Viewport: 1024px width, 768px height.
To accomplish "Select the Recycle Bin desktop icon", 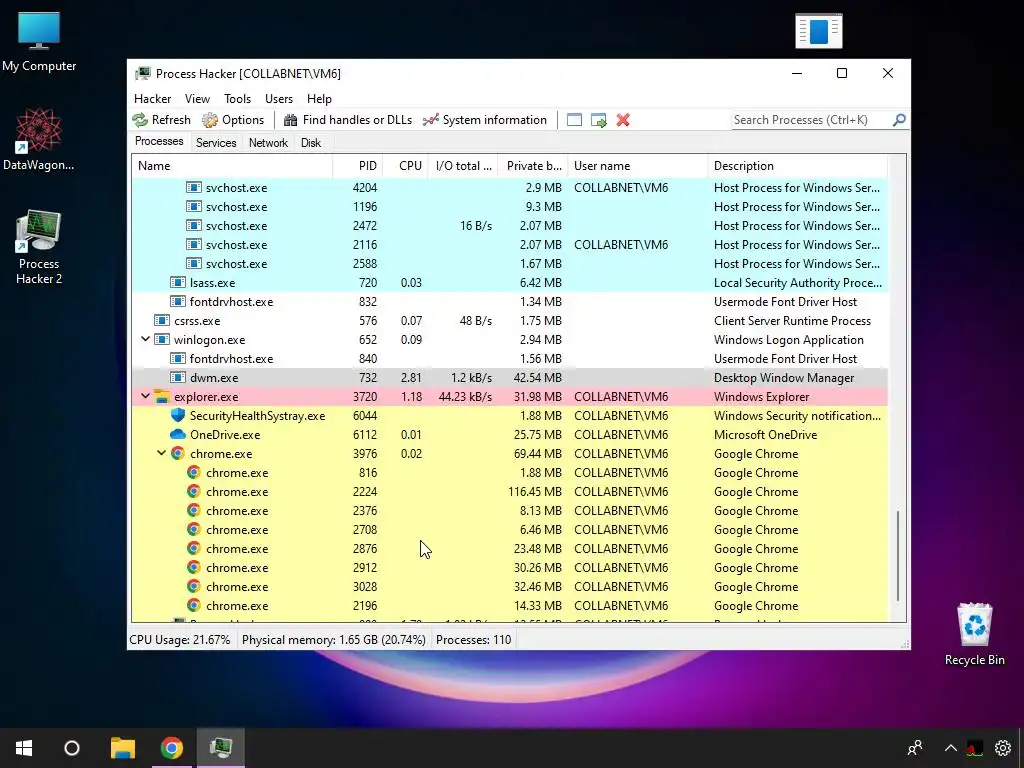I will [x=974, y=634].
